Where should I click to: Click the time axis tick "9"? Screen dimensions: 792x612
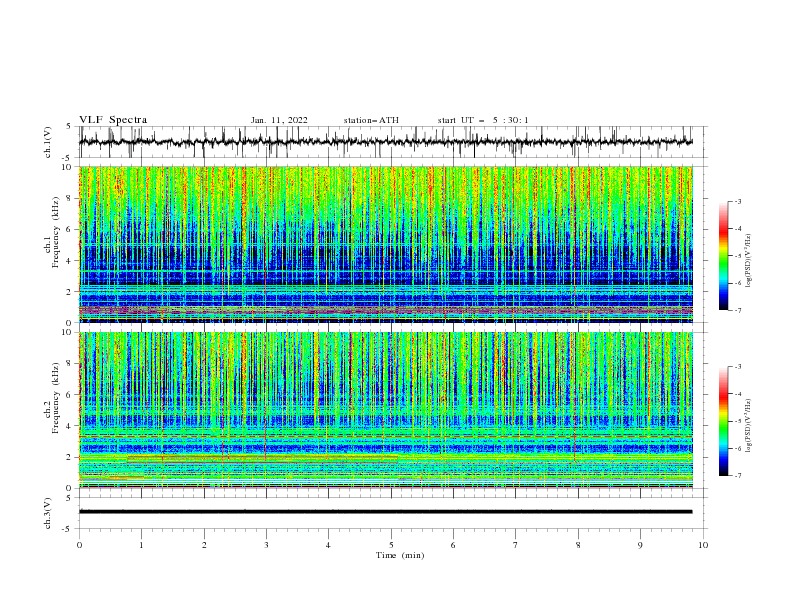point(640,545)
